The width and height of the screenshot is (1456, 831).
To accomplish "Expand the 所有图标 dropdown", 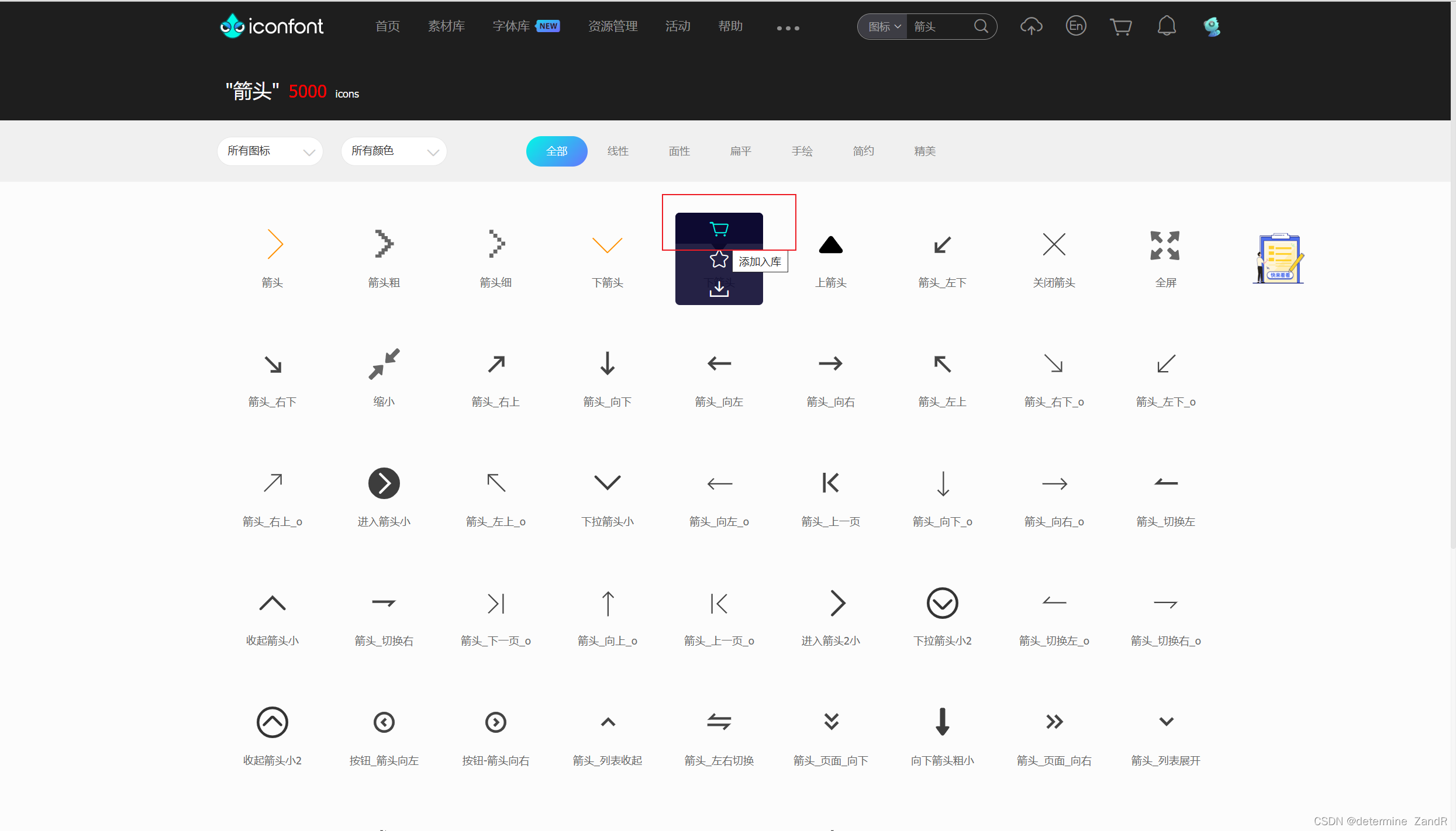I will point(270,151).
